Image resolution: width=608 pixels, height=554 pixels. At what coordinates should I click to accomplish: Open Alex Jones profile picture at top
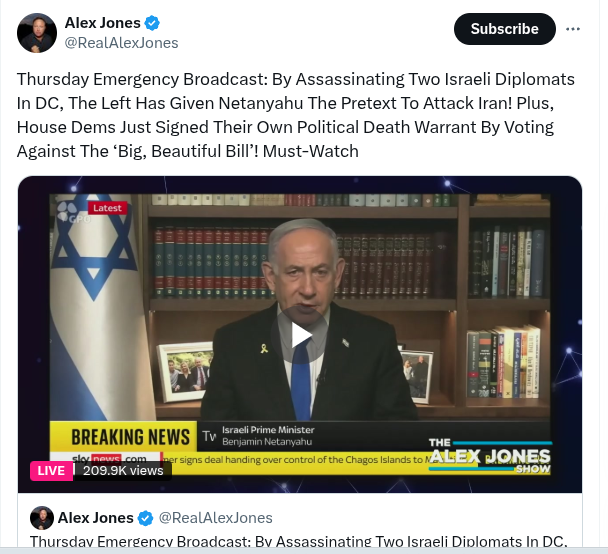[x=37, y=33]
